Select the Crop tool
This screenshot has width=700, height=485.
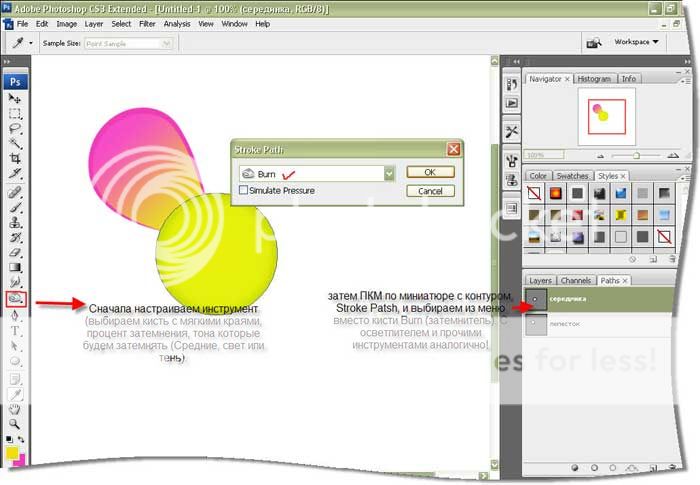[x=15, y=158]
